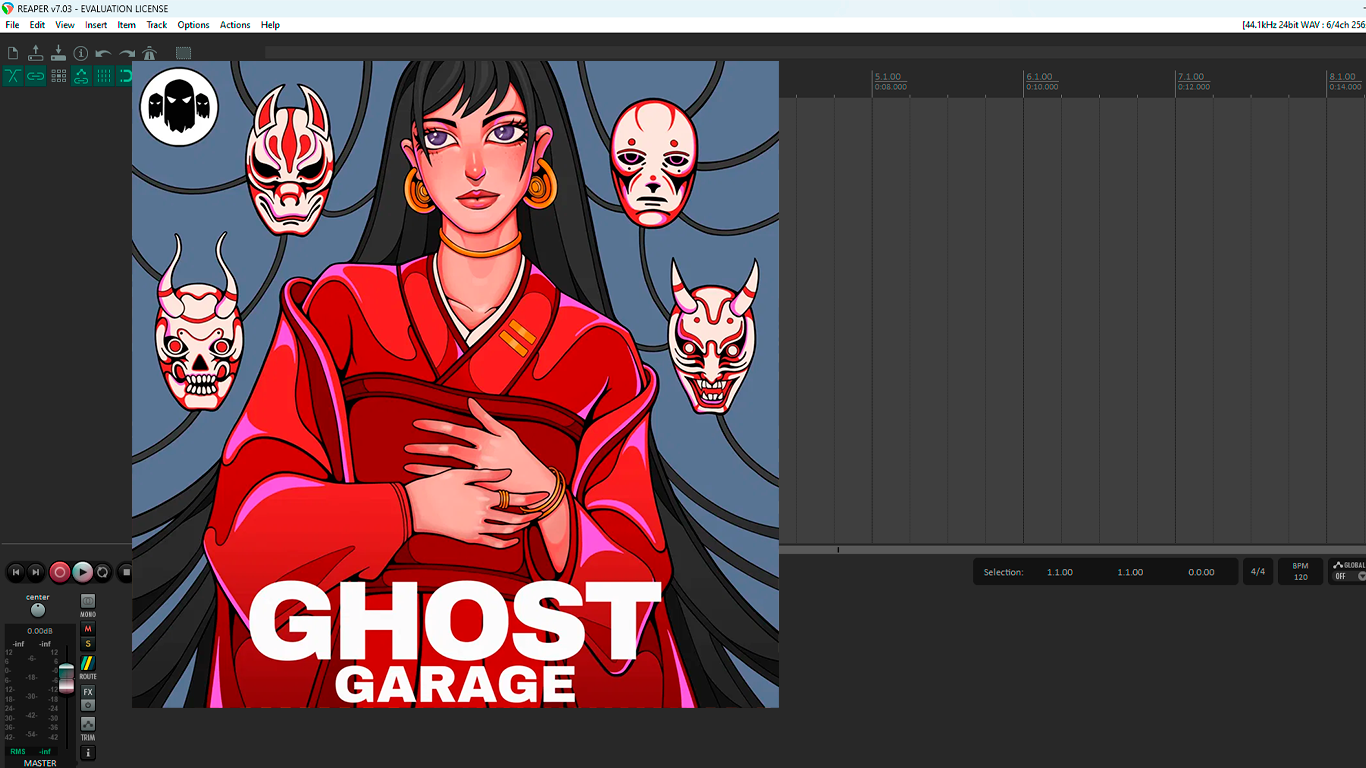Click the selection start field 1.1.00
Image resolution: width=1366 pixels, height=768 pixels.
1060,572
